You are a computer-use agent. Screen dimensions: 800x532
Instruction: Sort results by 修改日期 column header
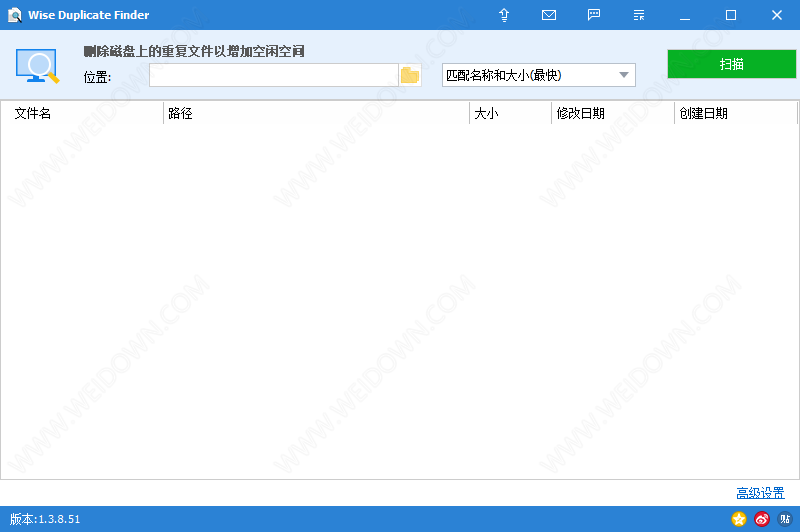(x=612, y=113)
